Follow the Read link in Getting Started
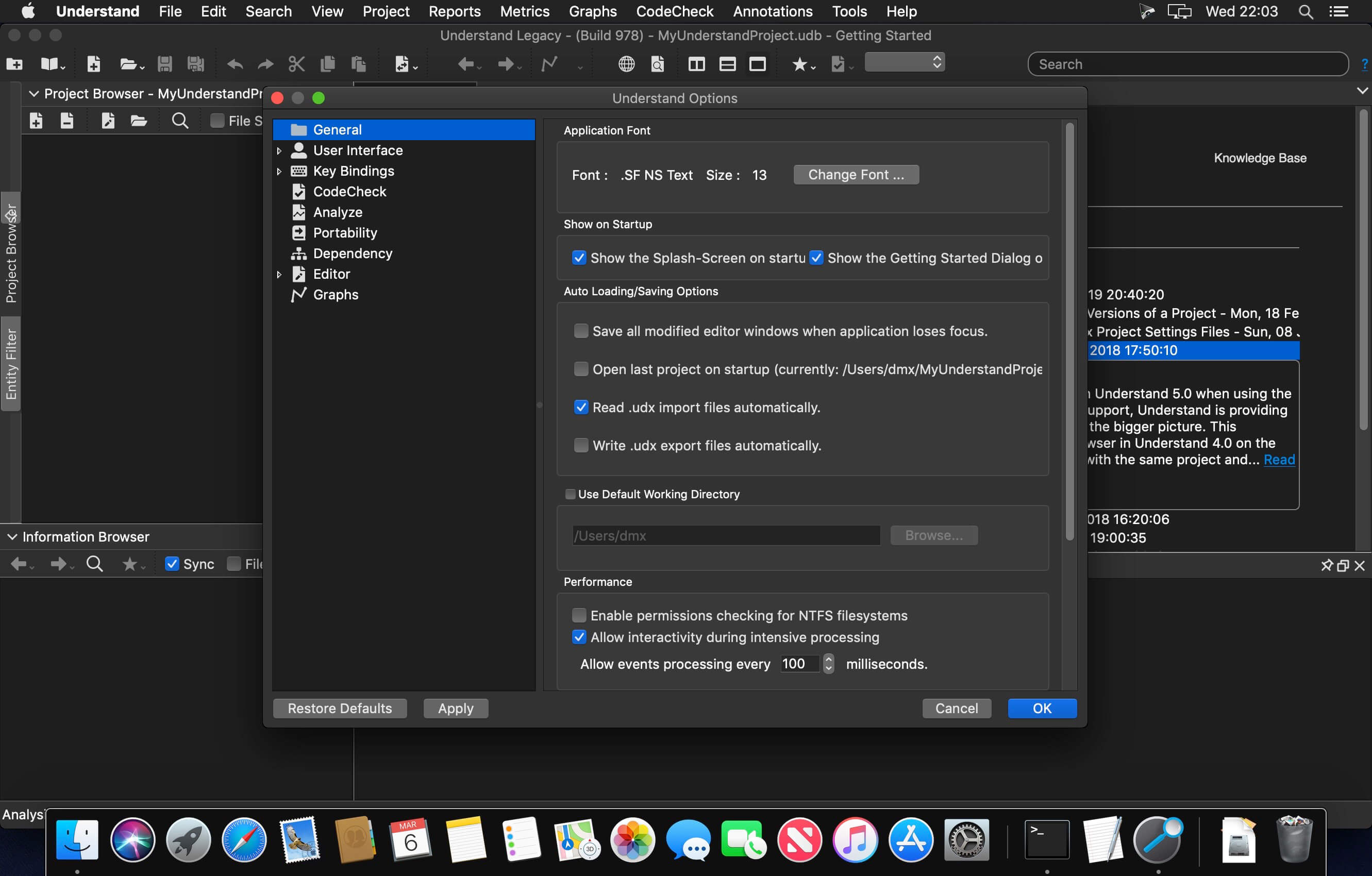This screenshot has height=876, width=1372. pyautogui.click(x=1279, y=460)
